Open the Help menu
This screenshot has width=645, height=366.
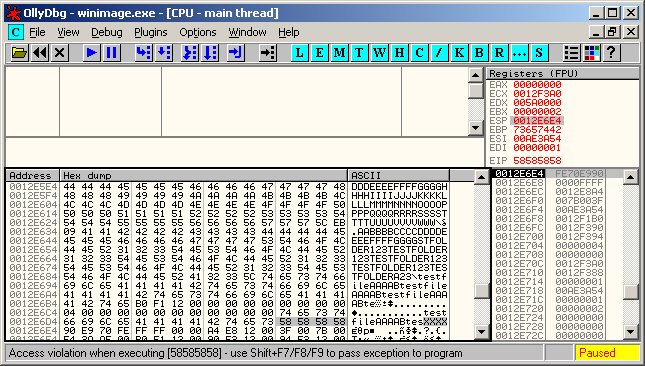[x=288, y=32]
